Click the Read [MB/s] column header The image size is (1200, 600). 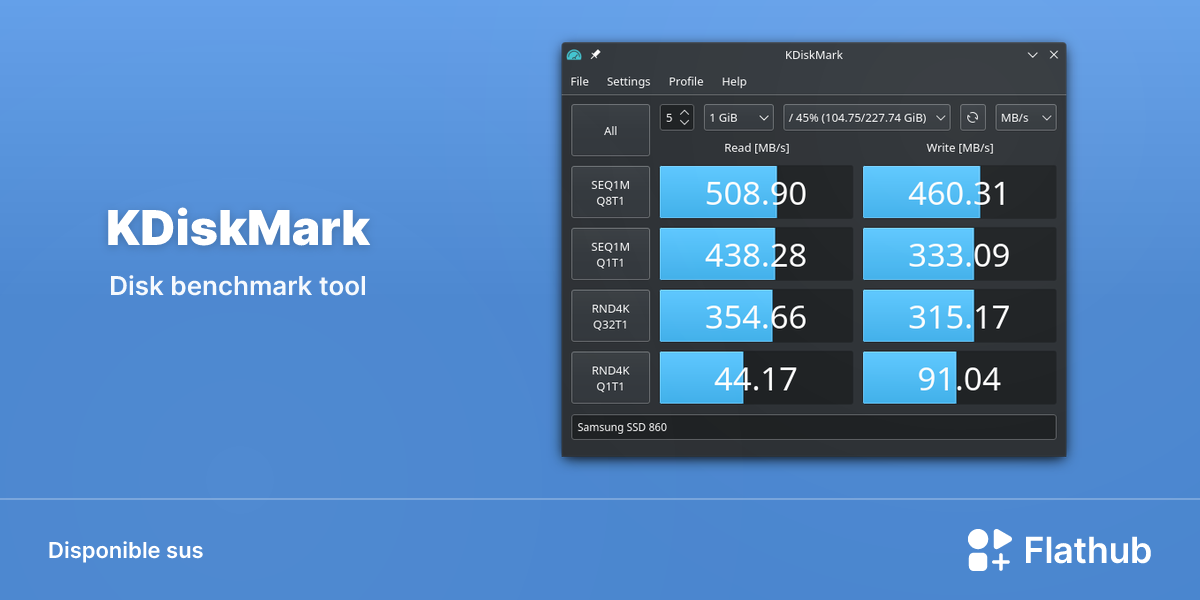(x=757, y=148)
